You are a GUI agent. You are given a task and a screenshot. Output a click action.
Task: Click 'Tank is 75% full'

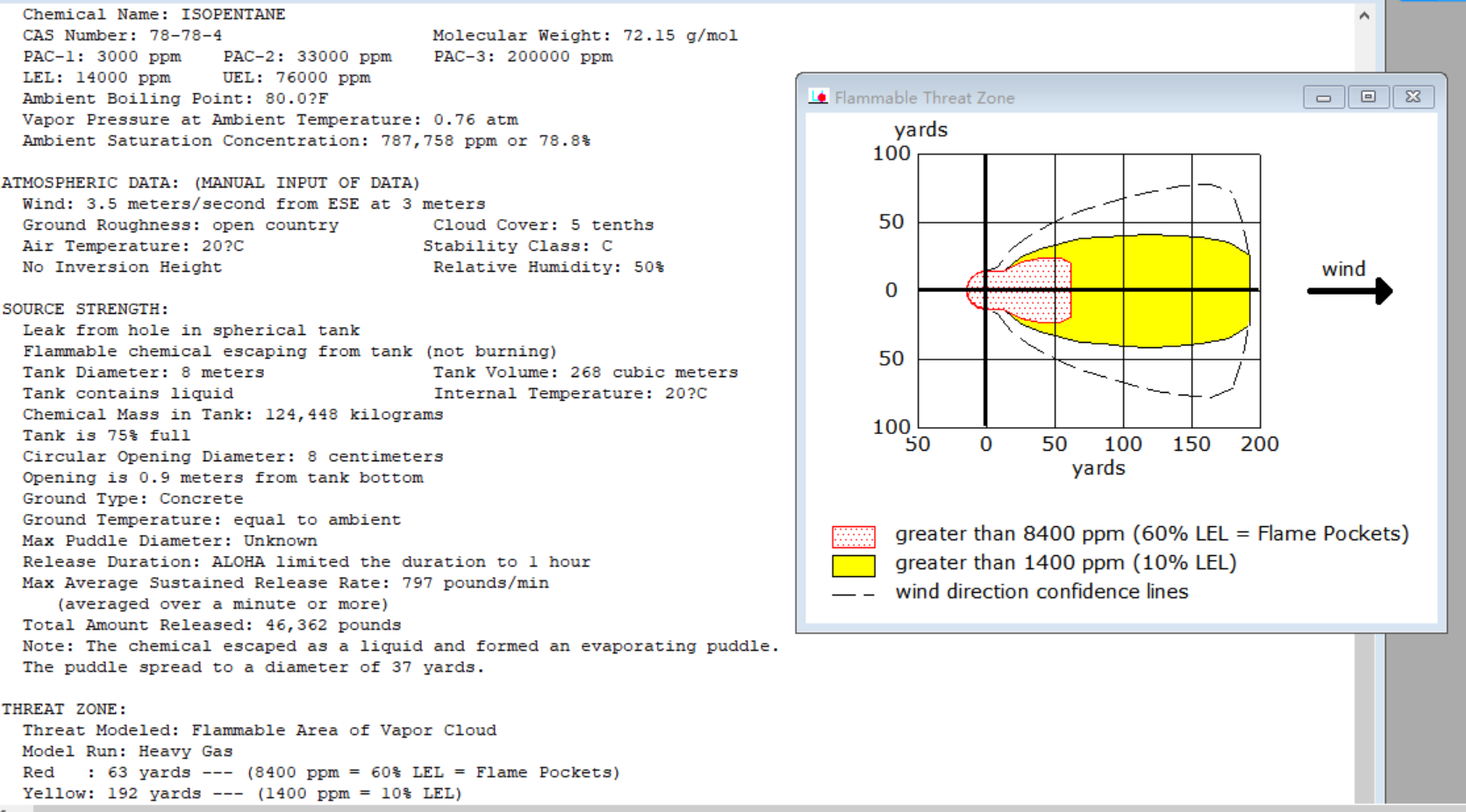pos(106,435)
